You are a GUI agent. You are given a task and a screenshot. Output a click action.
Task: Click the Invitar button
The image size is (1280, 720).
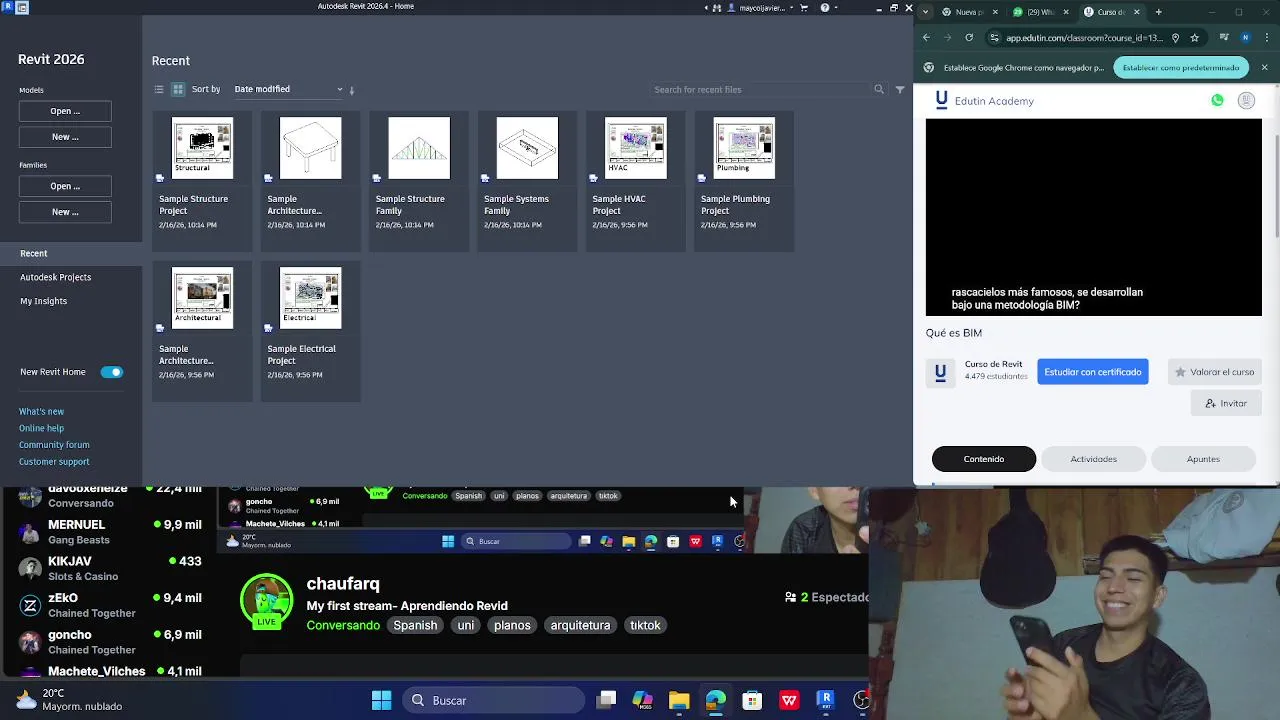(1226, 403)
